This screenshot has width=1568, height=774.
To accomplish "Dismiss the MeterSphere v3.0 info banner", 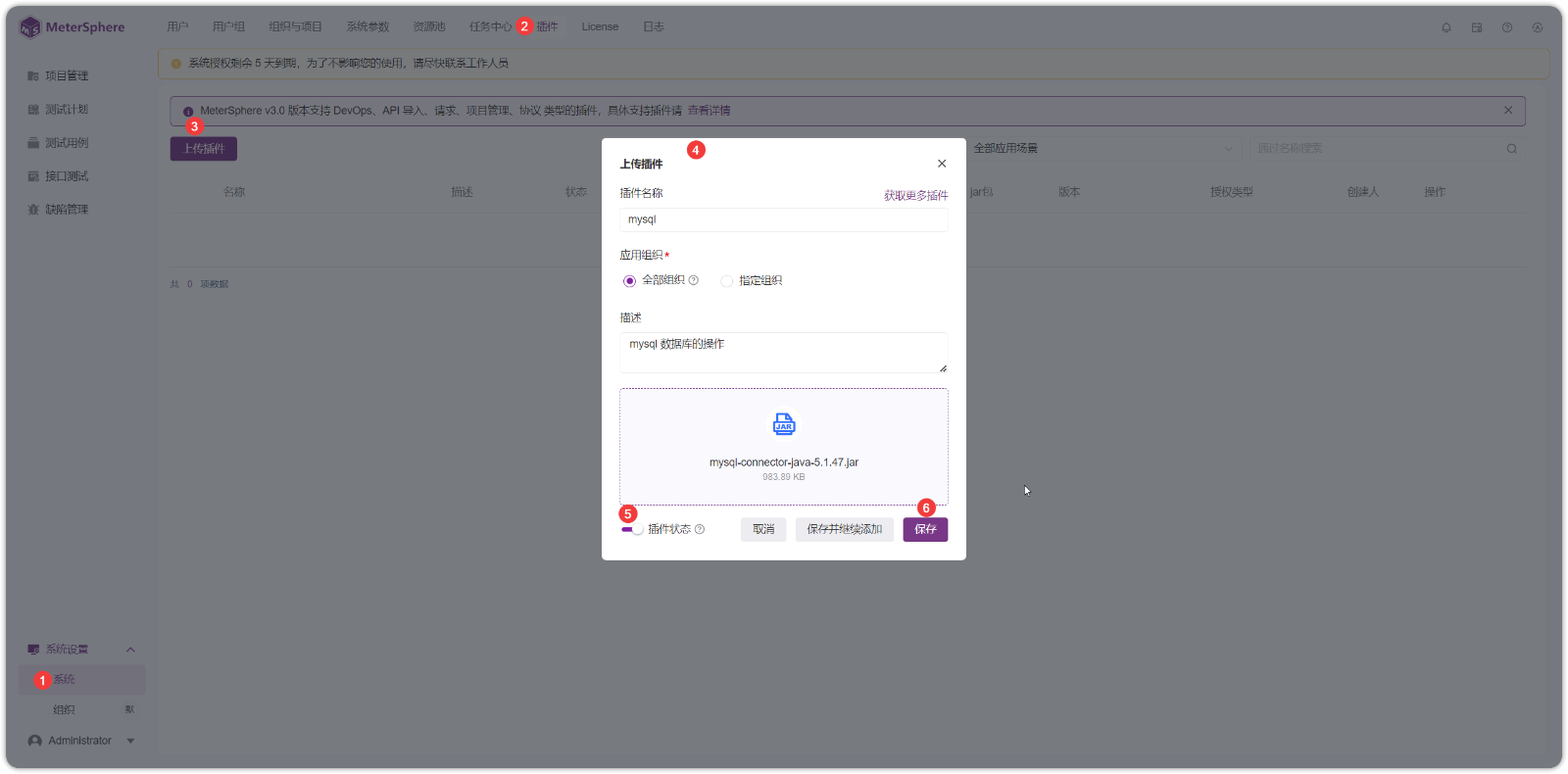I will pyautogui.click(x=1508, y=111).
